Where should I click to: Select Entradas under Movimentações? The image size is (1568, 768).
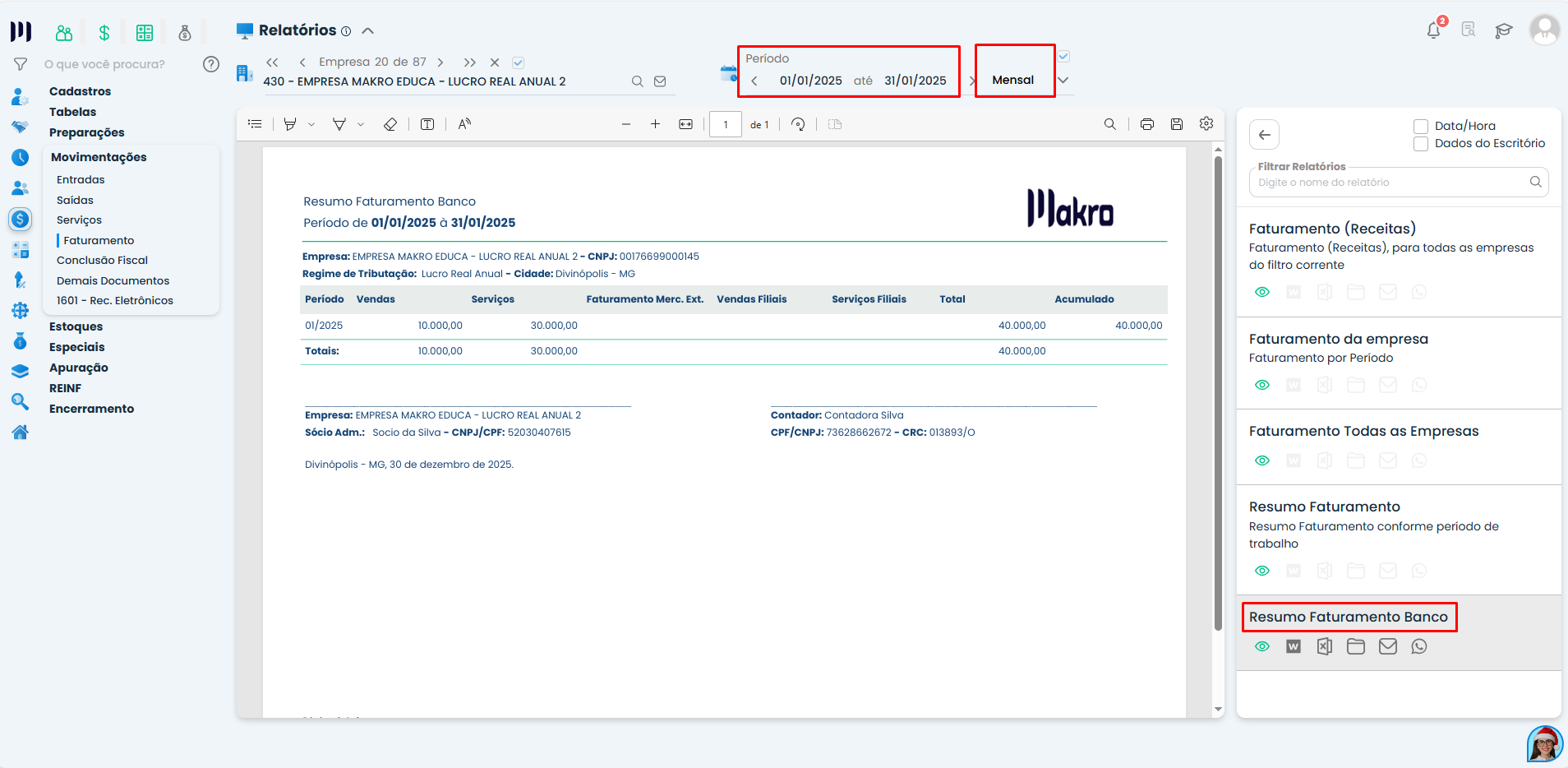[x=80, y=178]
